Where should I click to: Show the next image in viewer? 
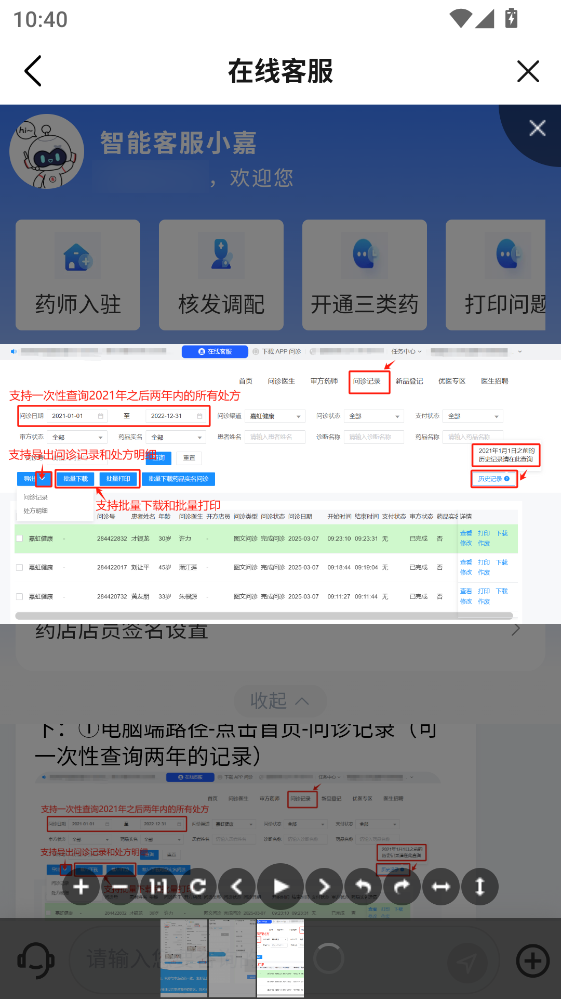pos(324,887)
